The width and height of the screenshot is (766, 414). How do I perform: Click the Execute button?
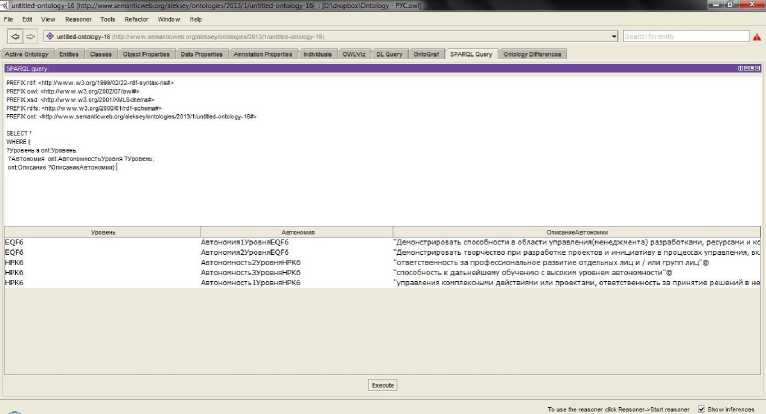coord(383,385)
